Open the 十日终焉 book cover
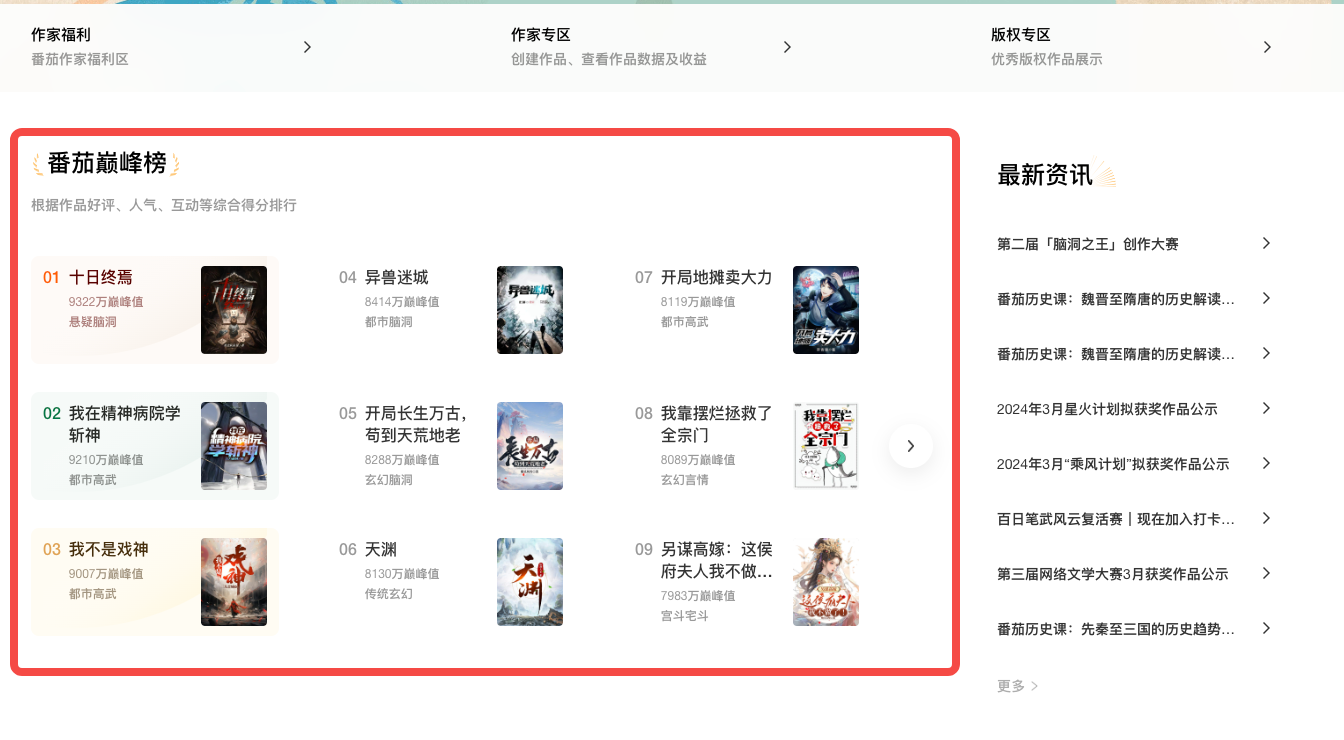 [233, 310]
